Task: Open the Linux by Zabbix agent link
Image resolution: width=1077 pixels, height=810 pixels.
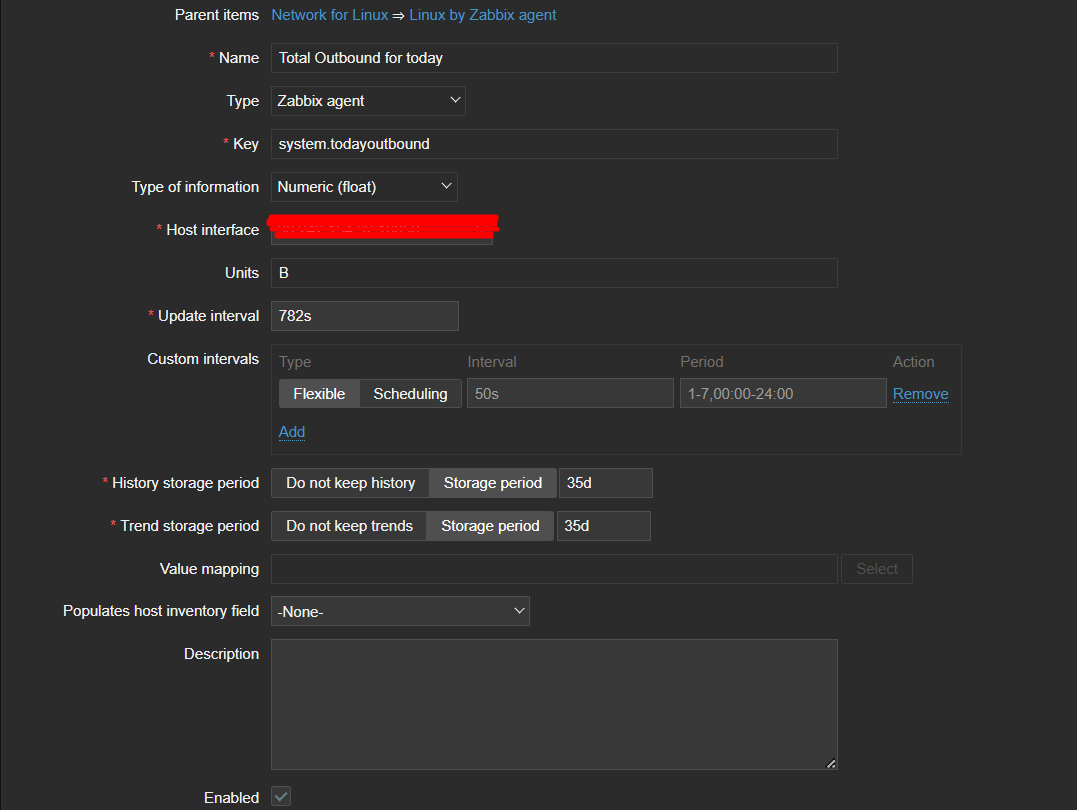Action: pos(483,15)
